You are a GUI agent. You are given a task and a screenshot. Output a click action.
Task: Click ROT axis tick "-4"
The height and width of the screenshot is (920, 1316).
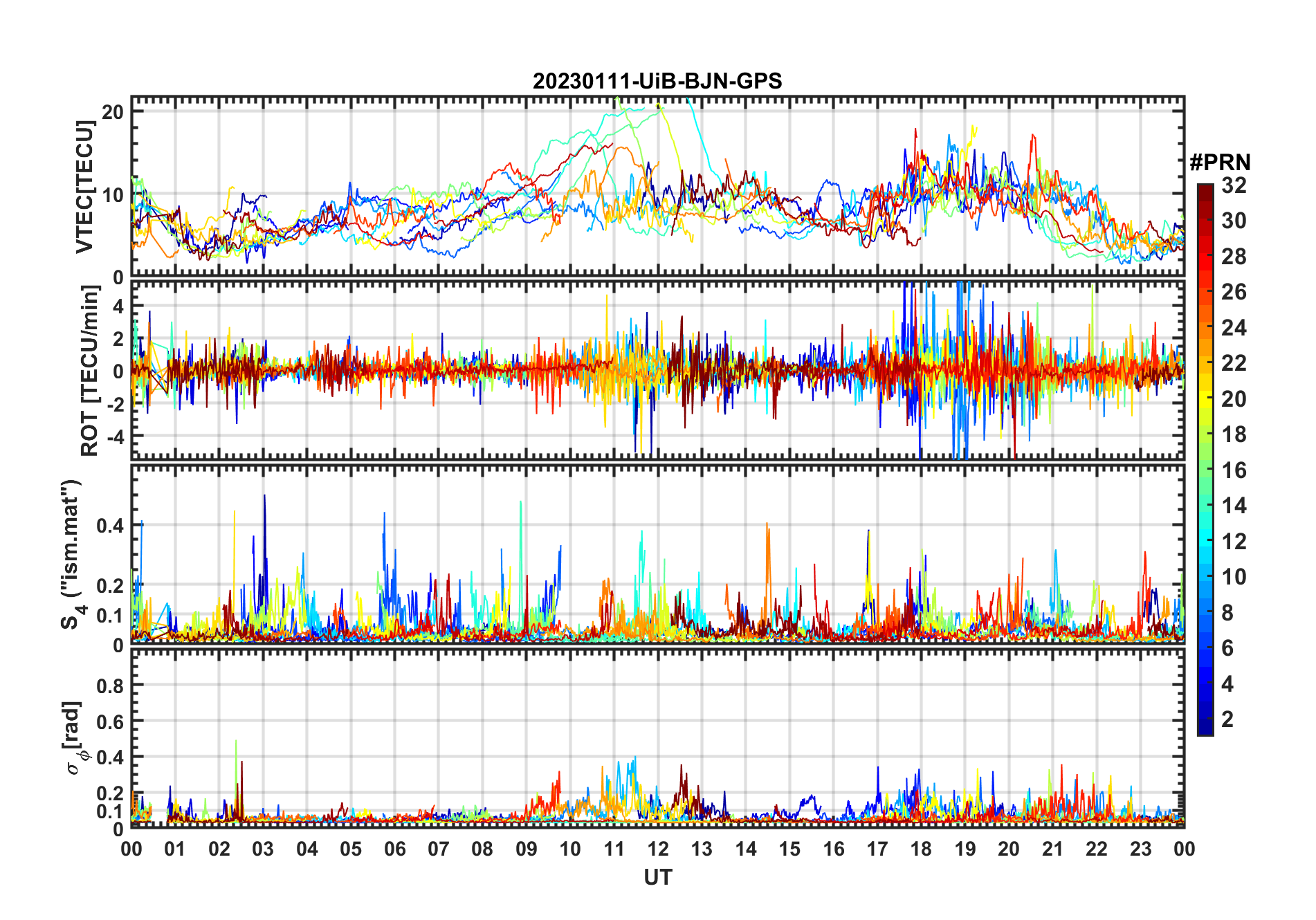click(x=115, y=437)
